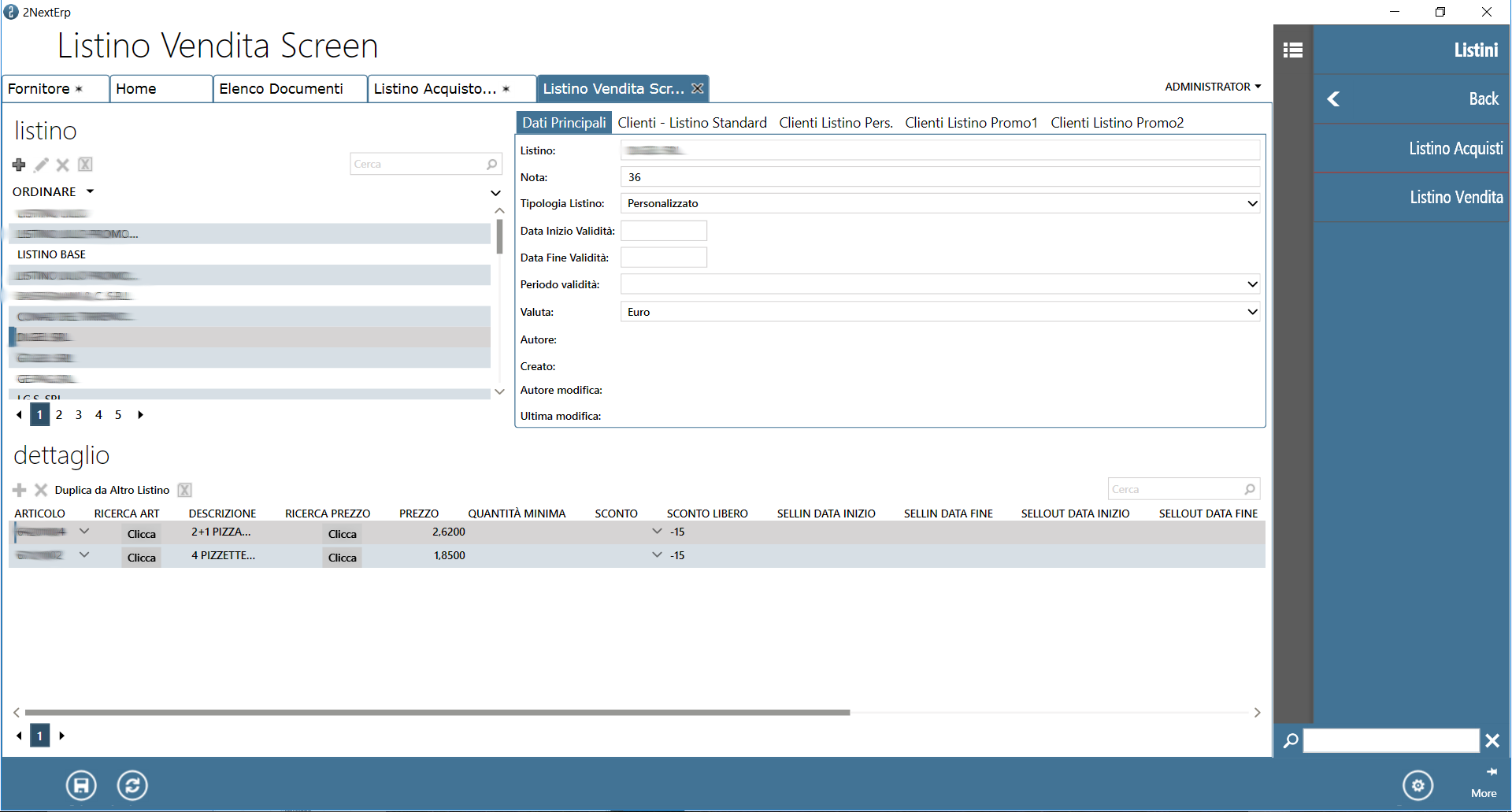Viewport: 1512px width, 812px height.
Task: Sort by PREZZO column header
Action: click(x=419, y=514)
